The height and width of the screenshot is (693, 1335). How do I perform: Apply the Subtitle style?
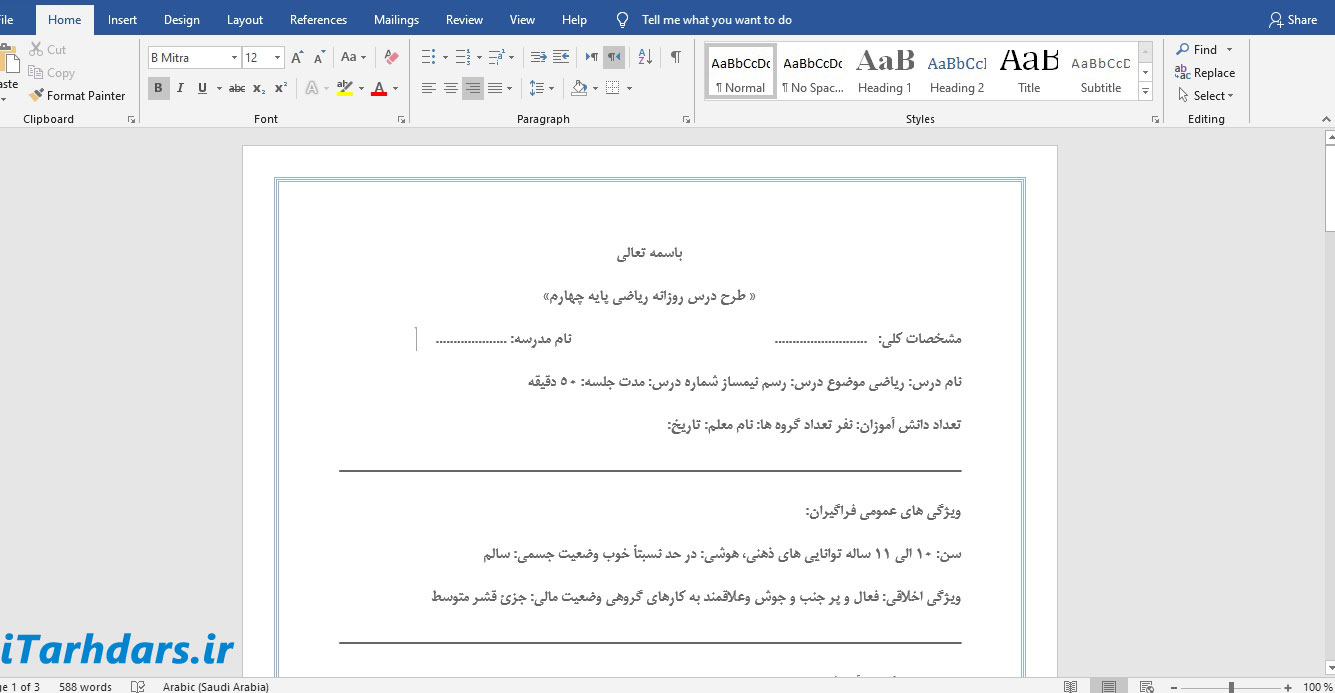pyautogui.click(x=1101, y=71)
